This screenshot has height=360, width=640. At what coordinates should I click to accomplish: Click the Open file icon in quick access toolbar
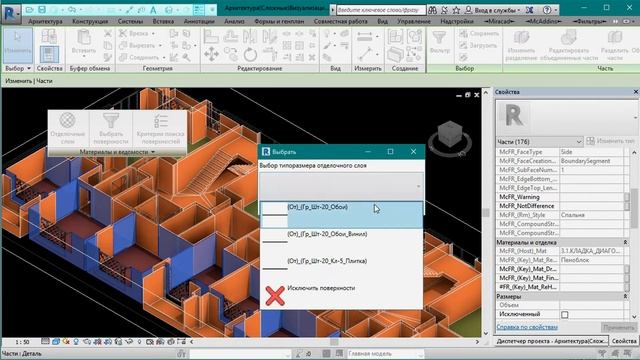(x=30, y=9)
